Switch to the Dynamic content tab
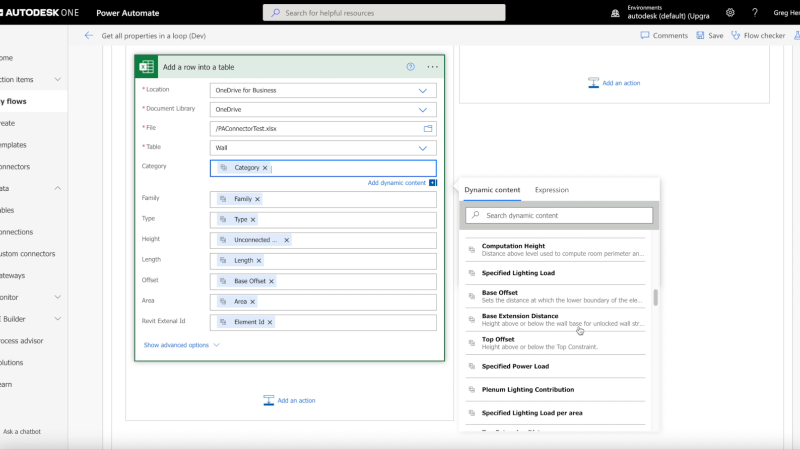The height and width of the screenshot is (450, 800). click(492, 190)
